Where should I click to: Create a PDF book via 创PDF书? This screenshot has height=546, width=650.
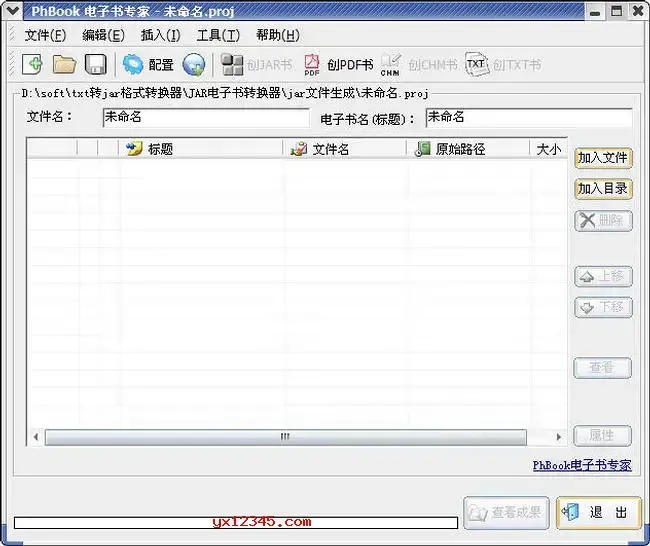(338, 65)
